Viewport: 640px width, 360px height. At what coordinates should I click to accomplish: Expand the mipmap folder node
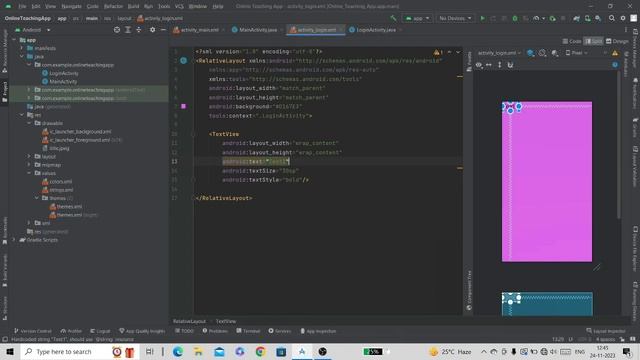coord(29,164)
